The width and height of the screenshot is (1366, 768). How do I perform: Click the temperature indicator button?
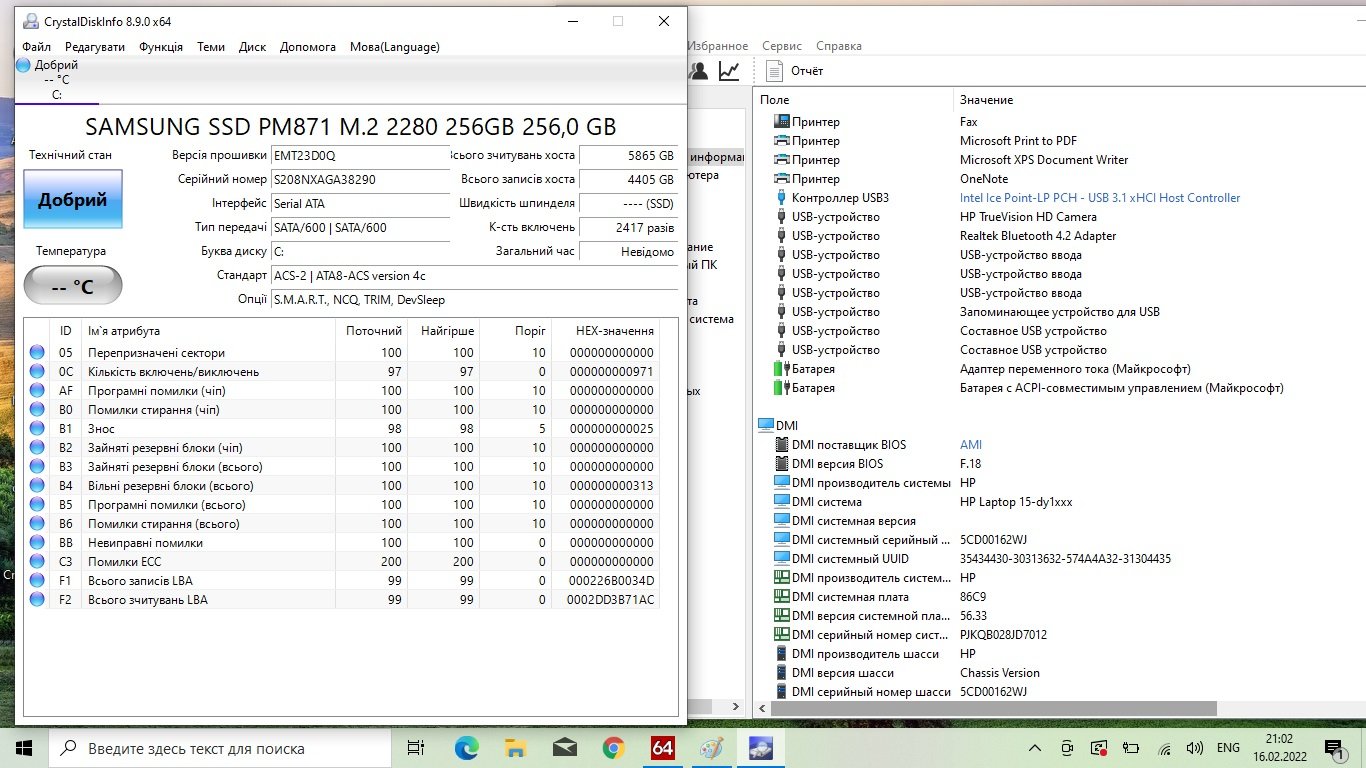point(73,286)
